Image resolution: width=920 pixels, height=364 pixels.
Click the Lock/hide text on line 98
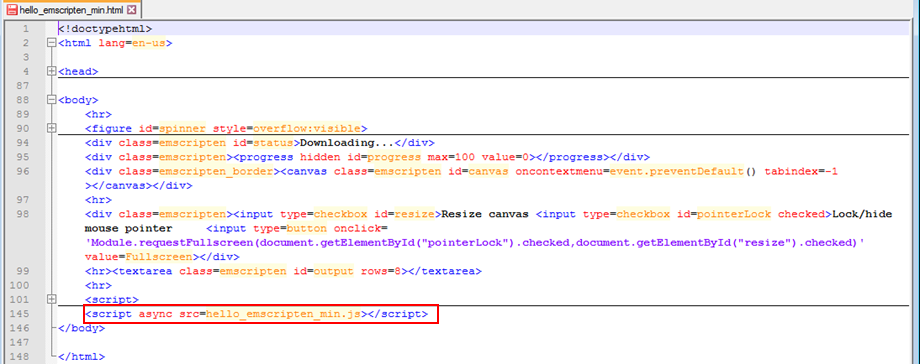coord(862,214)
